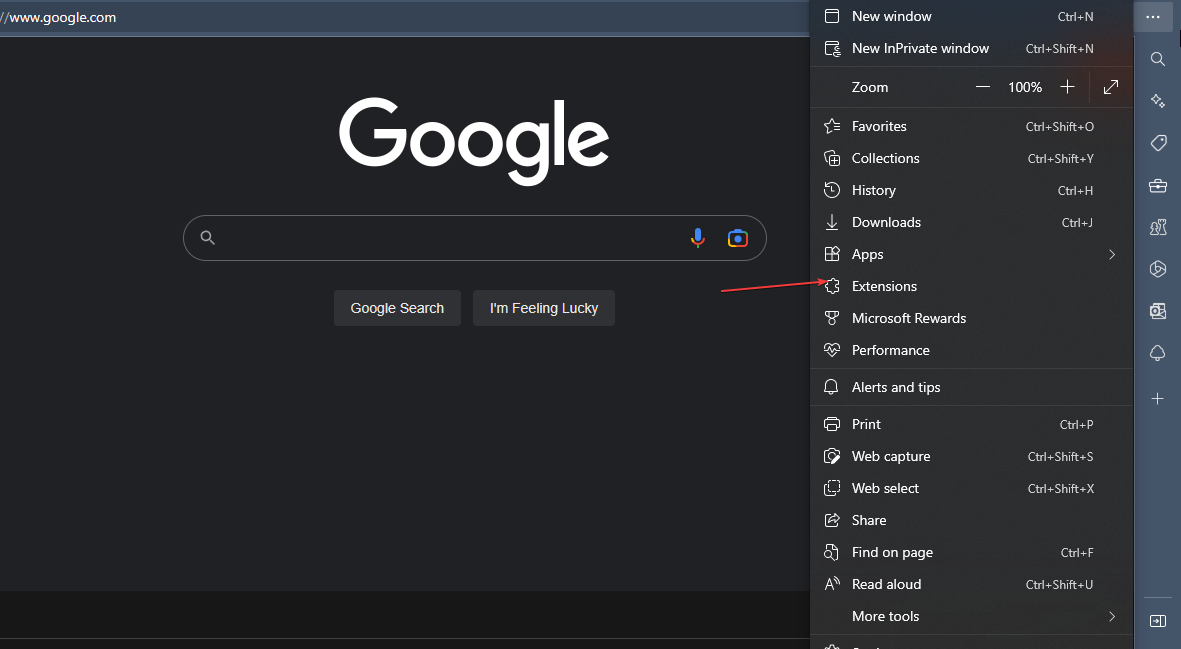Image resolution: width=1181 pixels, height=649 pixels.
Task: Choose Share from the menu
Action: (972, 520)
